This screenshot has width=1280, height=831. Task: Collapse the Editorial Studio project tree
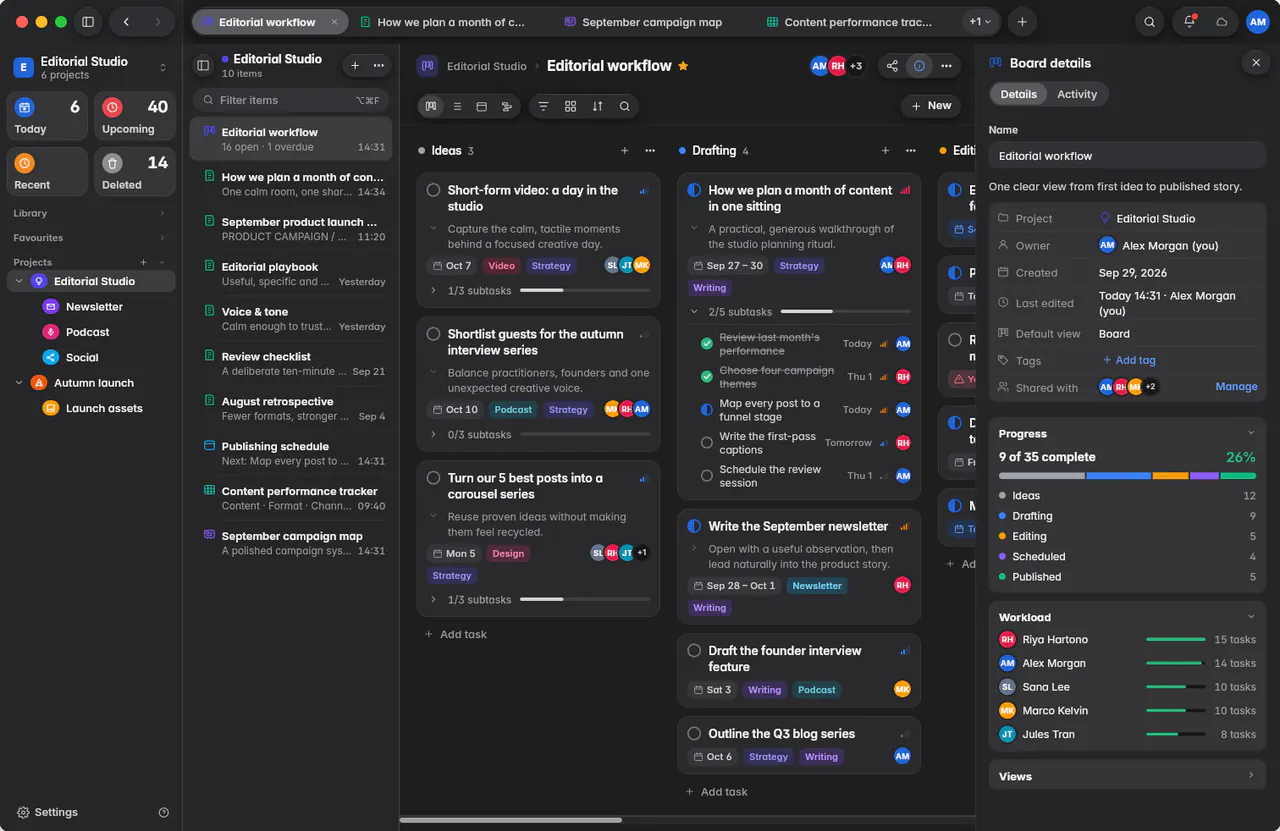(x=19, y=282)
